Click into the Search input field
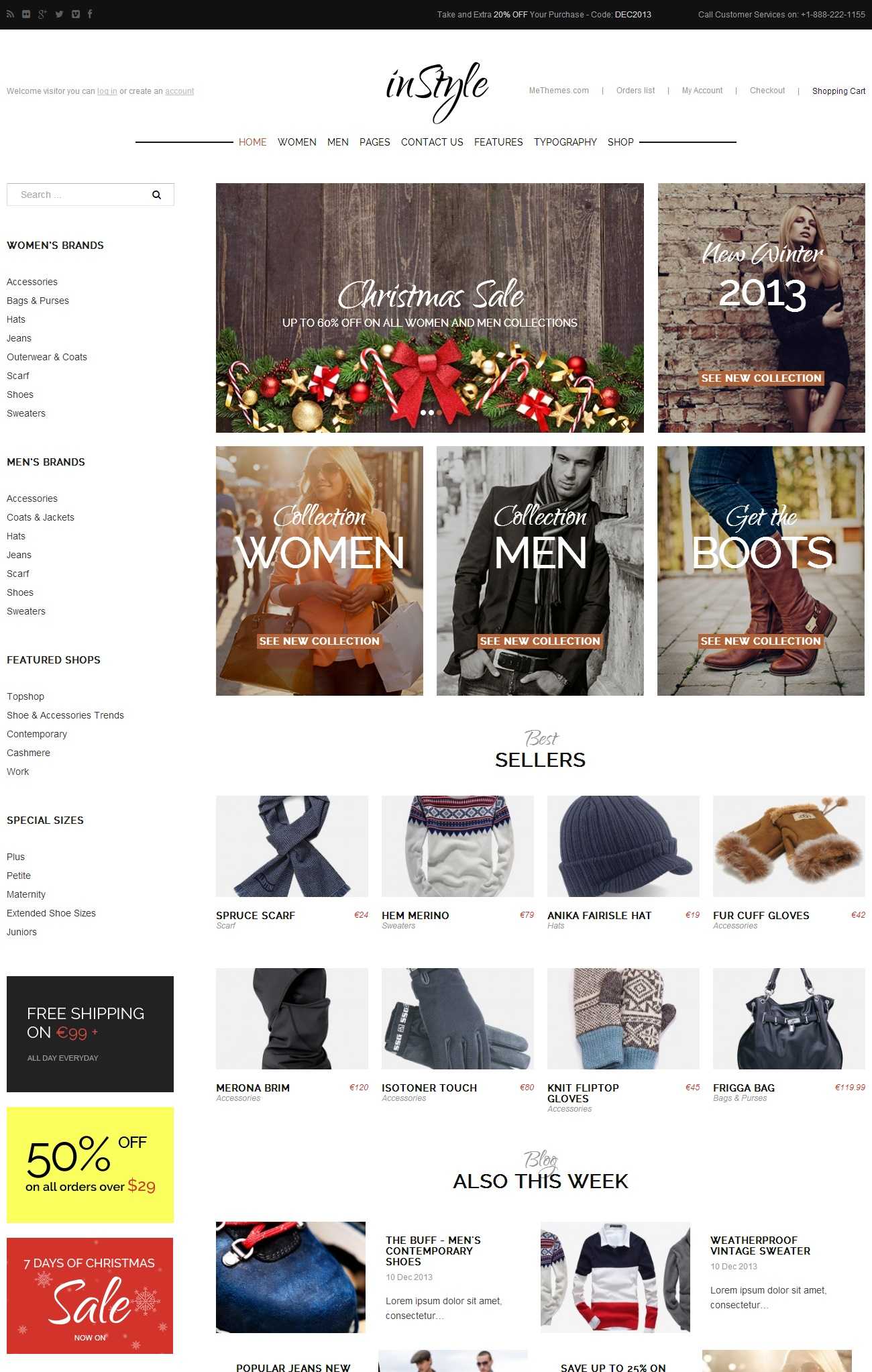872x1372 pixels. (80, 195)
